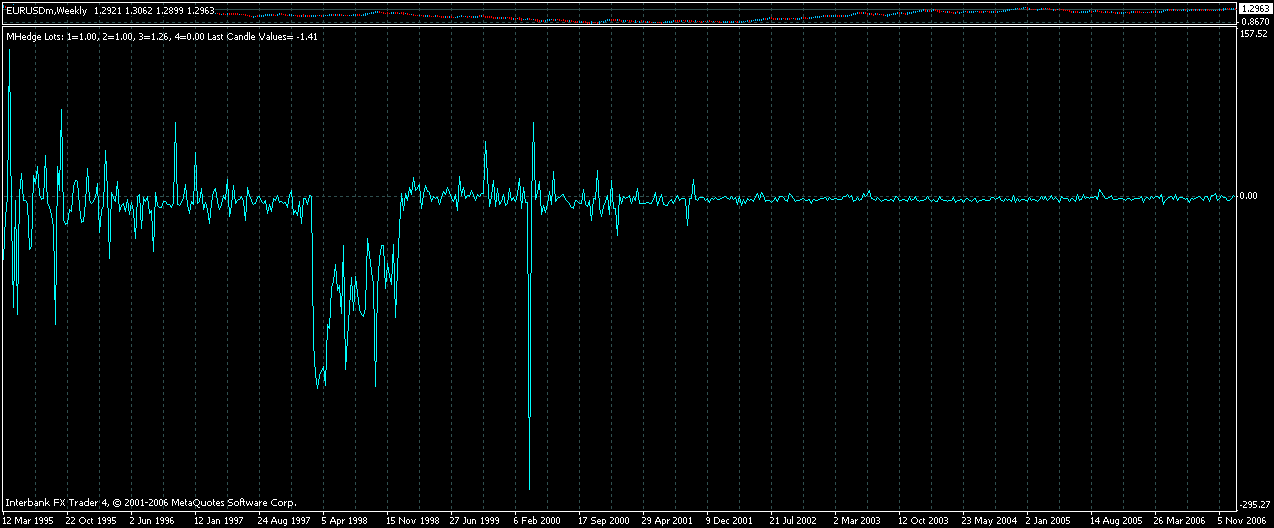Click the 21 Jul 2002 date label

pyautogui.click(x=793, y=520)
